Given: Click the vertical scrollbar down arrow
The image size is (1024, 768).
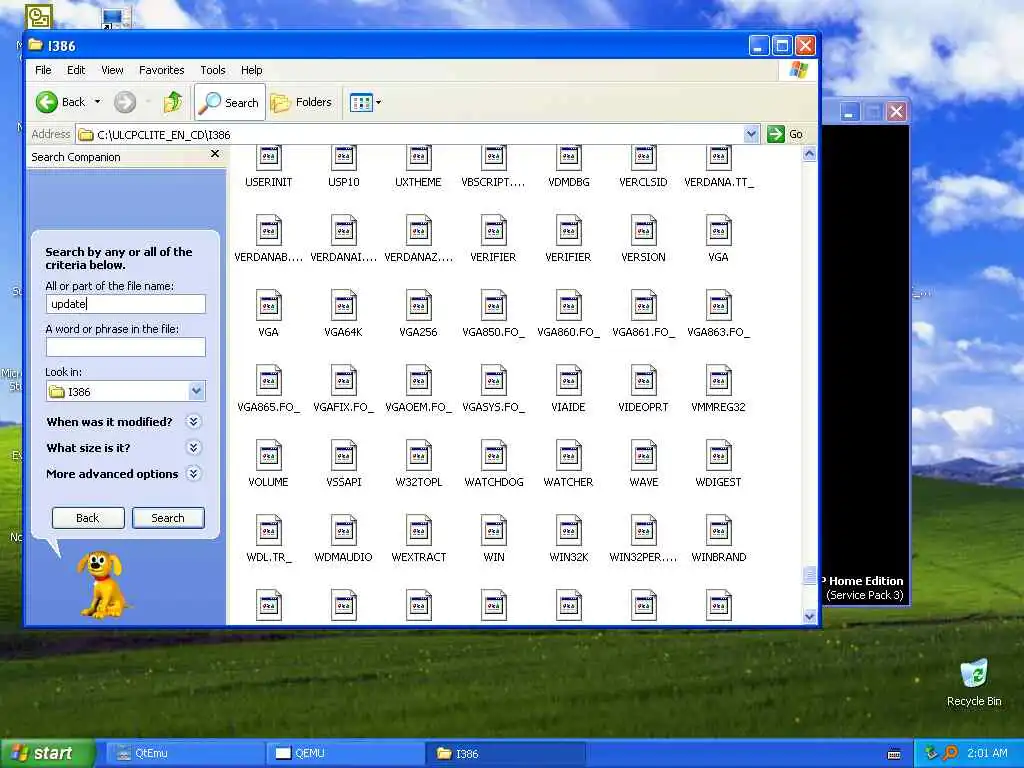Looking at the screenshot, I should point(809,616).
